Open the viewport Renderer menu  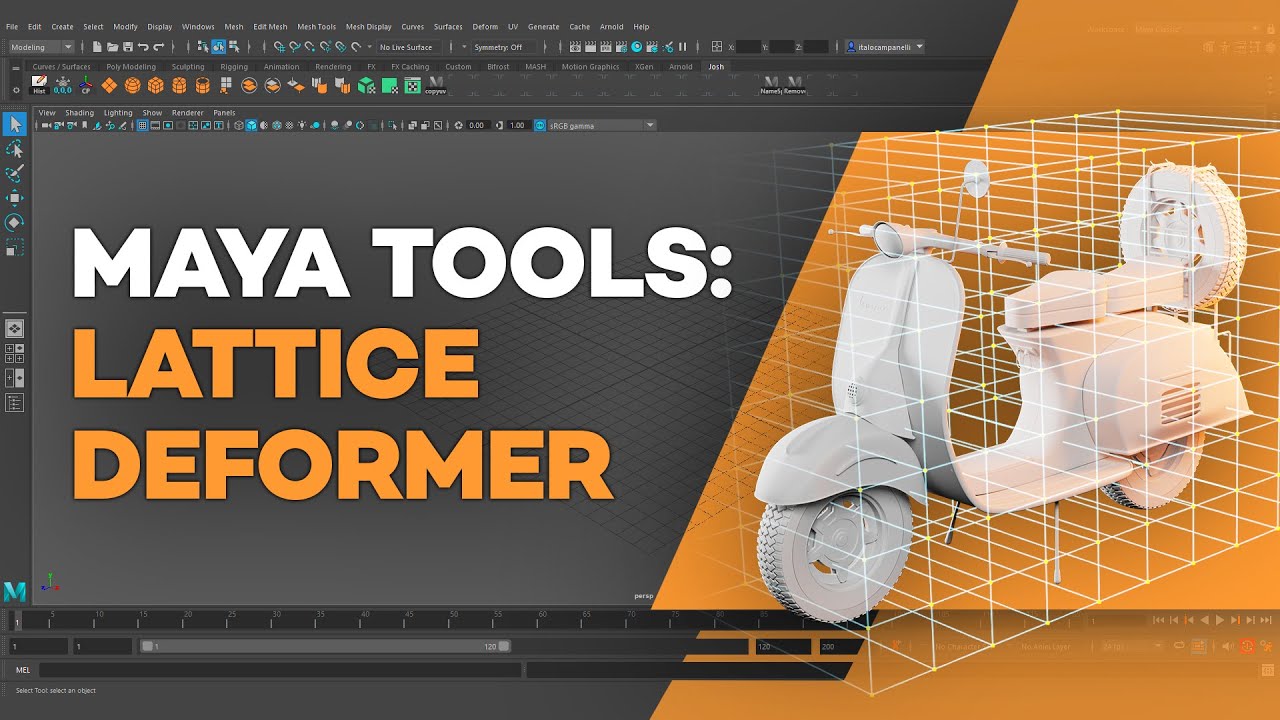click(187, 113)
